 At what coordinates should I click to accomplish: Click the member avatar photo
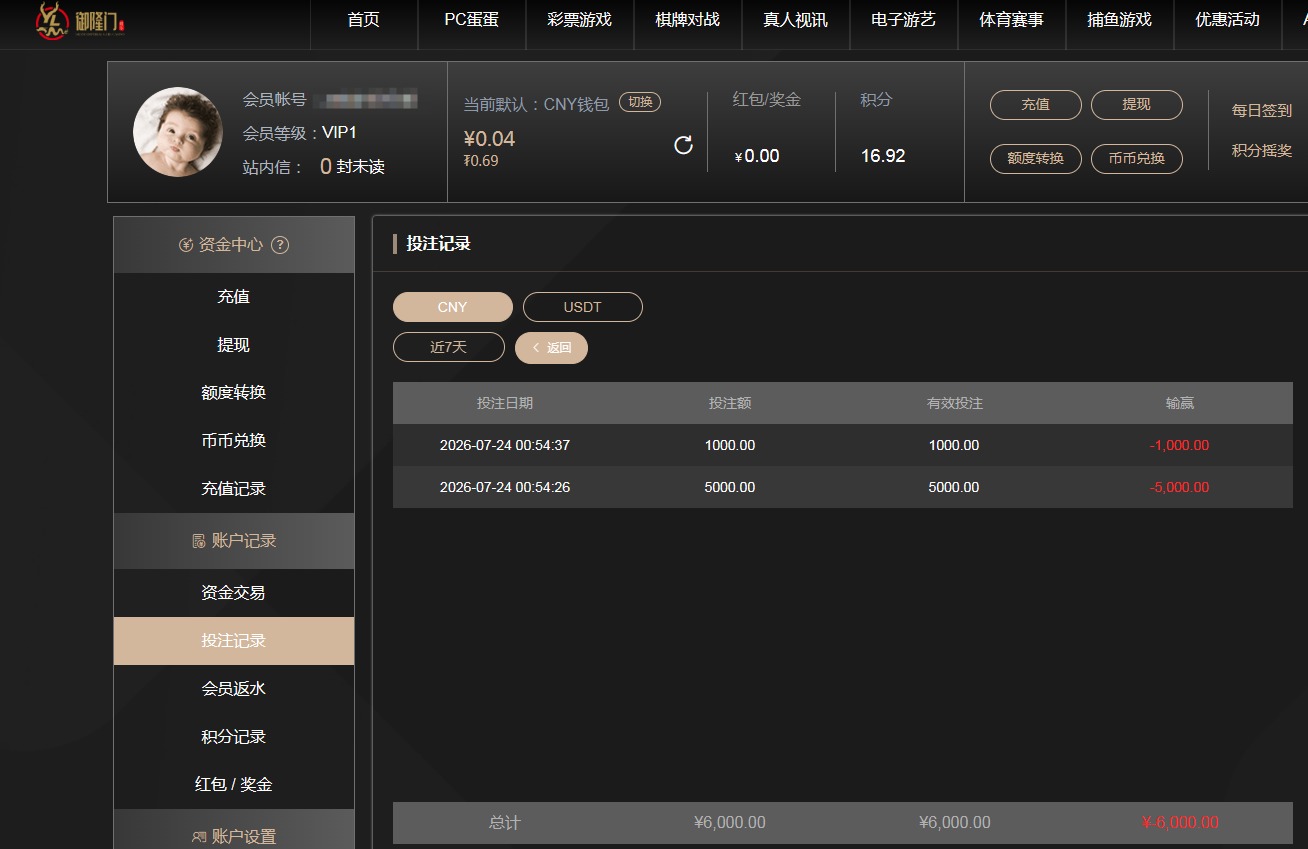[178, 132]
